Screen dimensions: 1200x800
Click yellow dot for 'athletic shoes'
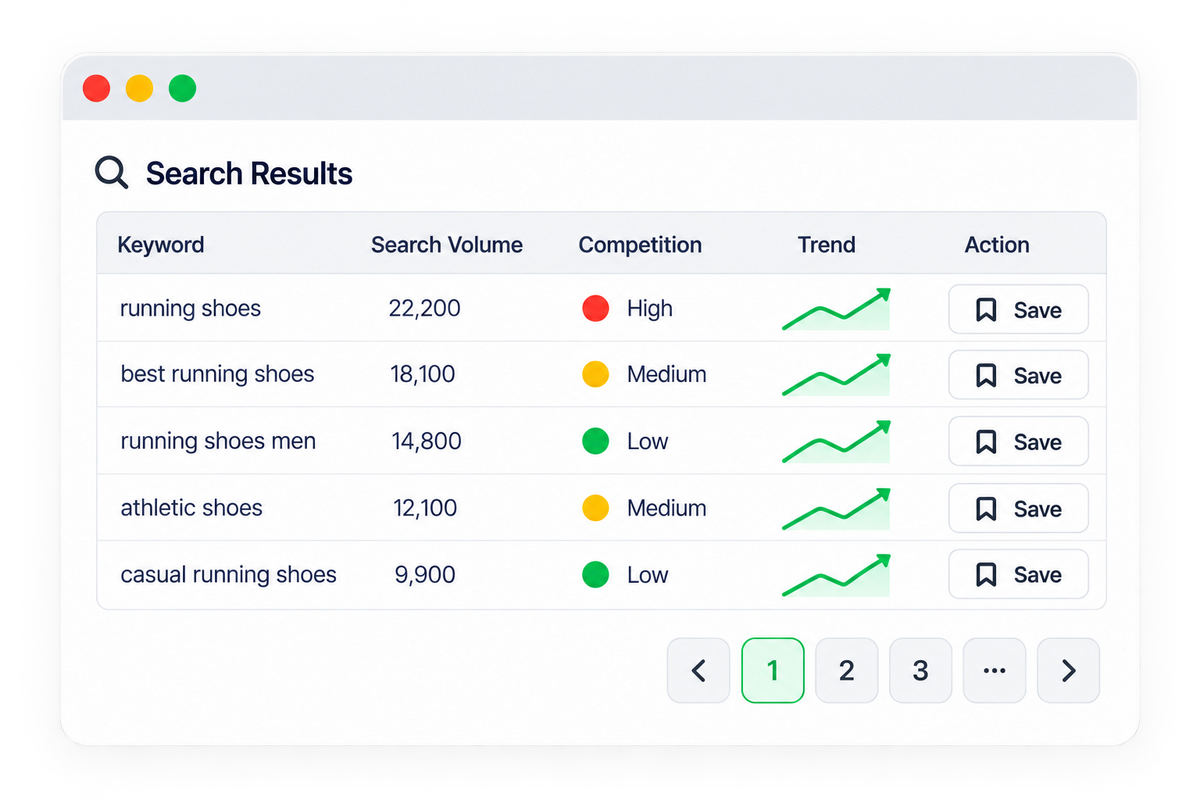[x=595, y=508]
